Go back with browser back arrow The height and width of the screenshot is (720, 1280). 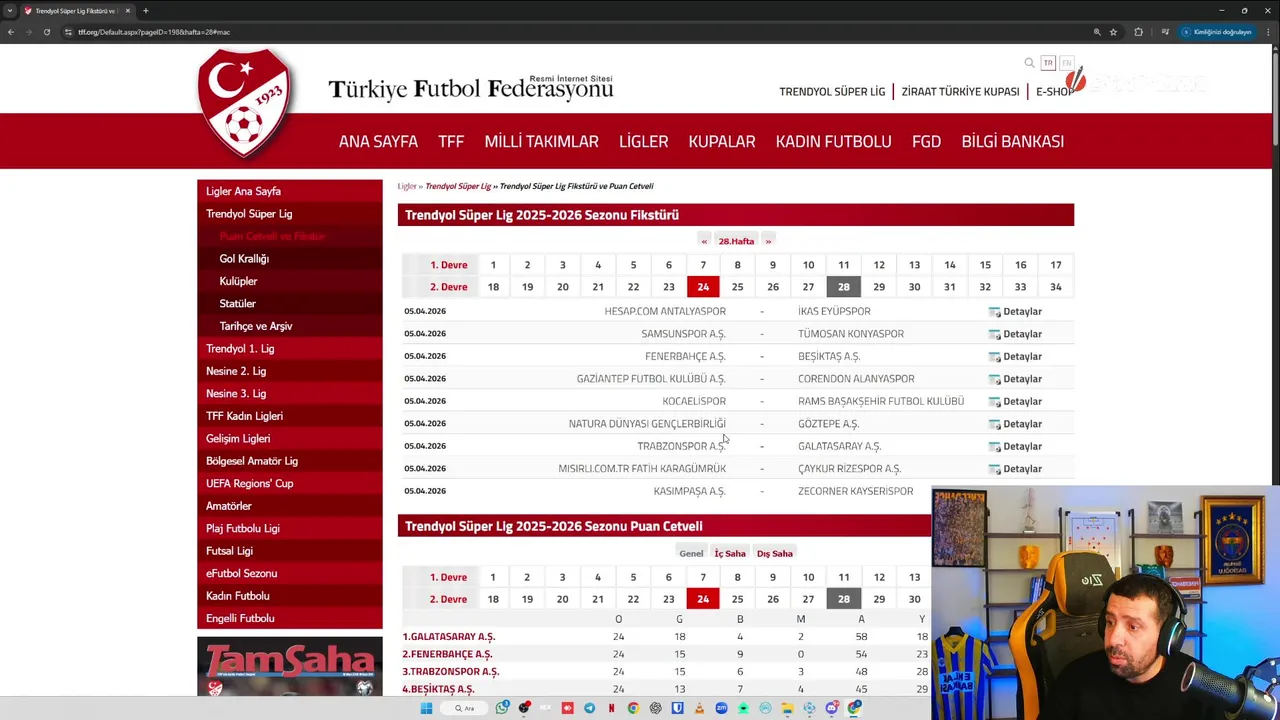11,32
